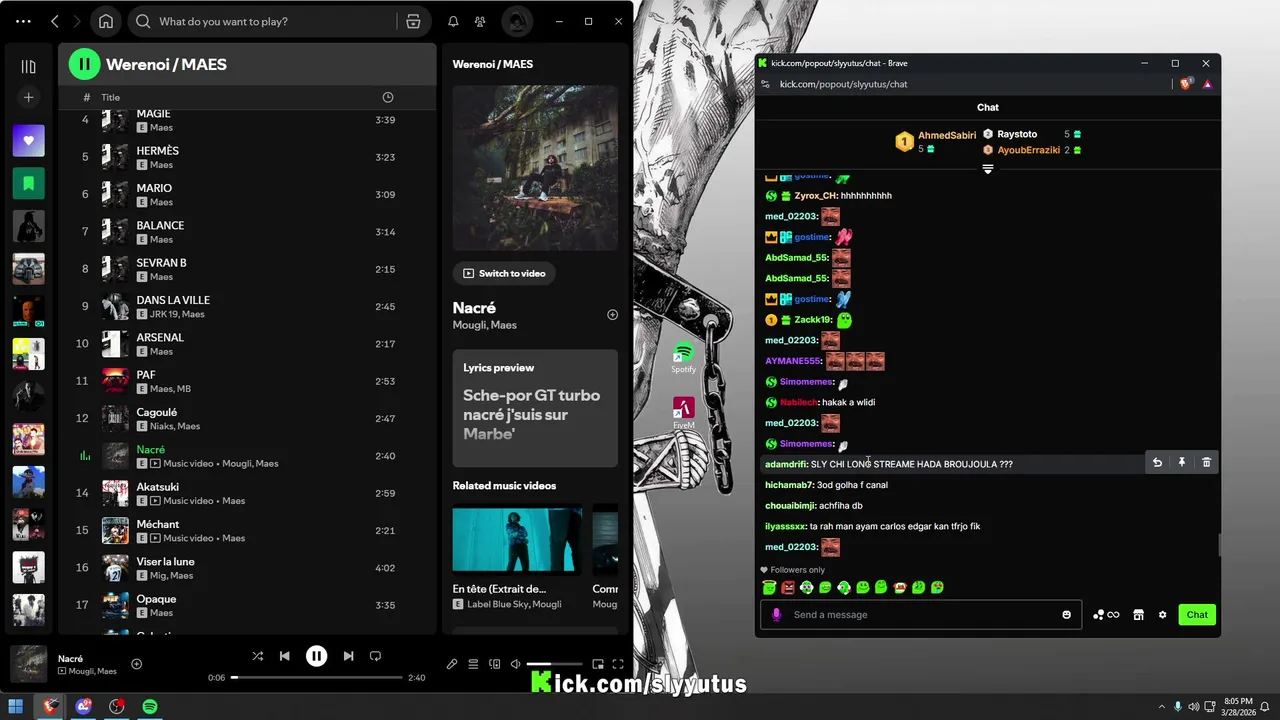
Task: Open Connect to a device icon
Action: 494,664
